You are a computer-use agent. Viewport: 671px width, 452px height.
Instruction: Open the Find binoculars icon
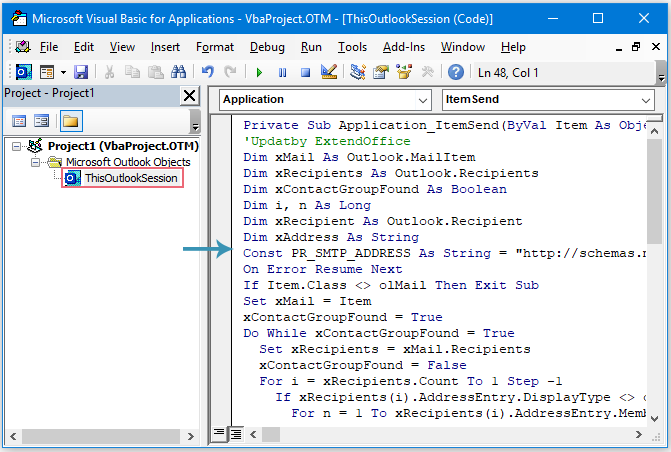click(x=178, y=72)
